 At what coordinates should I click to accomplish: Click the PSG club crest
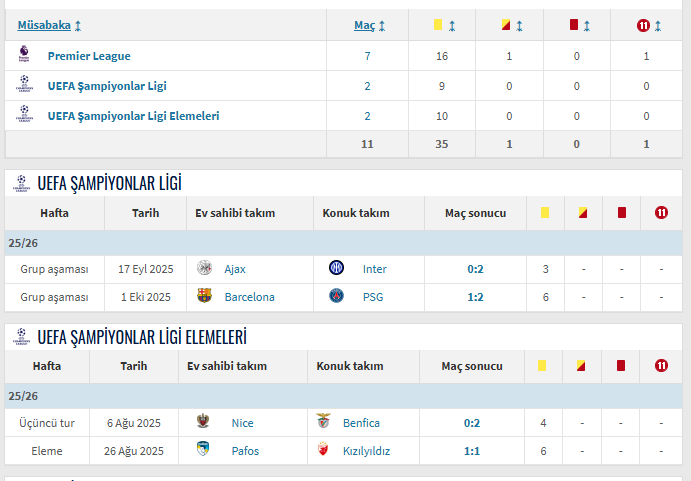[336, 296]
